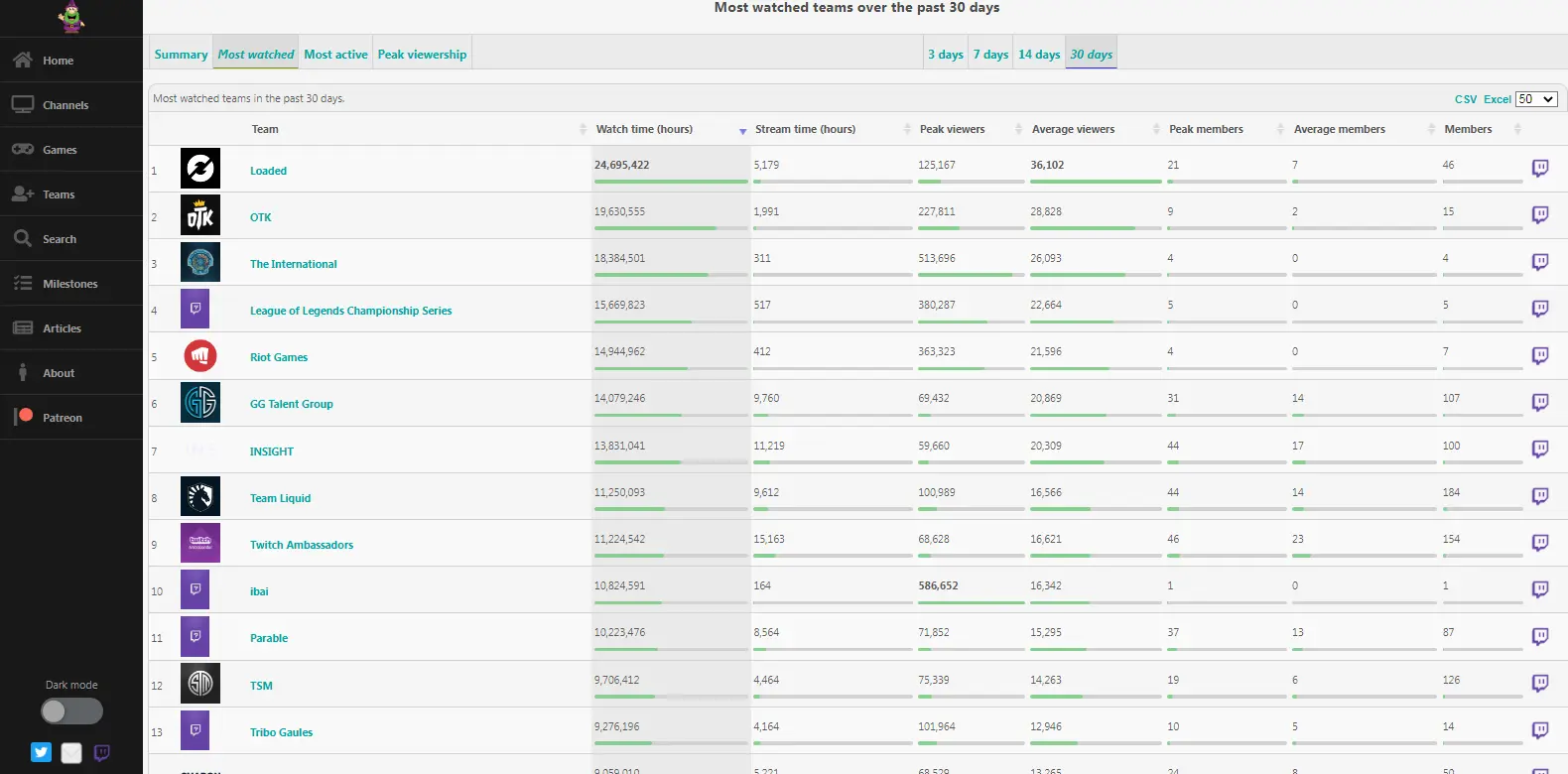Open ibai row Twitch icon
This screenshot has width=1568, height=774.
click(x=1540, y=589)
